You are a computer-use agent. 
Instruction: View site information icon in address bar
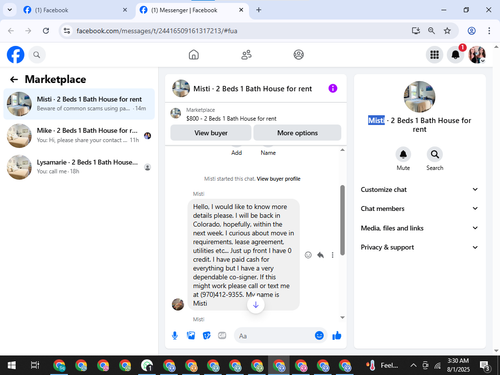click(67, 31)
